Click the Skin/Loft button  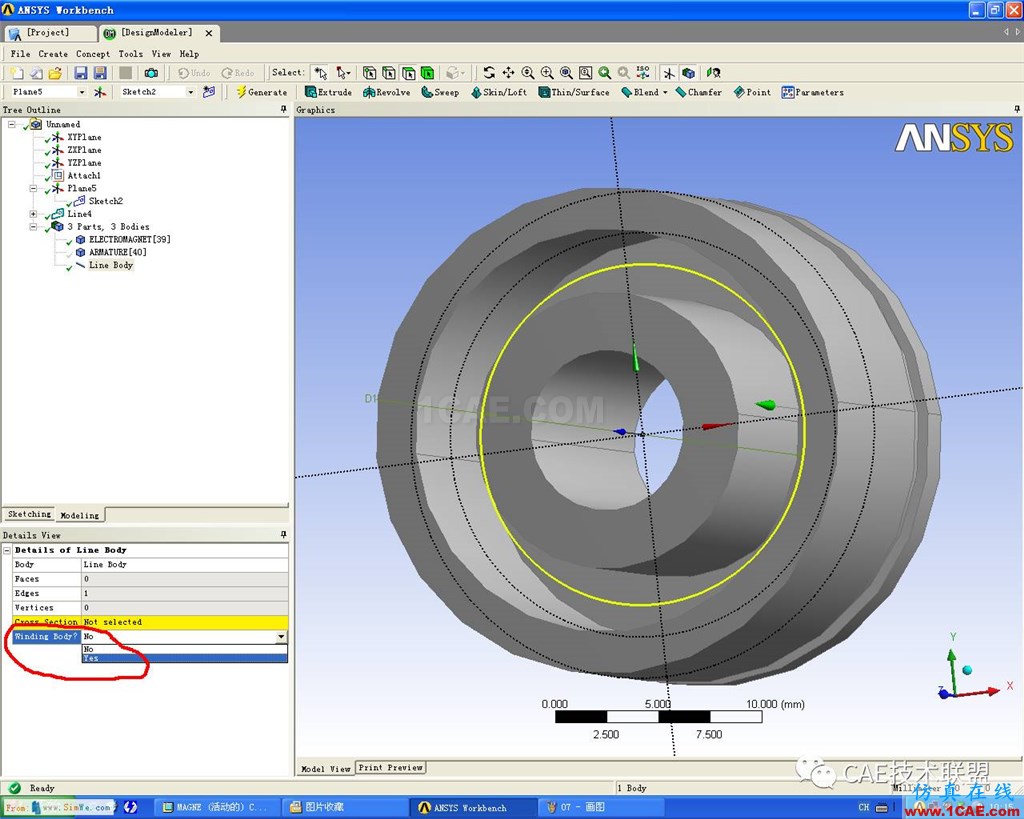tap(499, 92)
